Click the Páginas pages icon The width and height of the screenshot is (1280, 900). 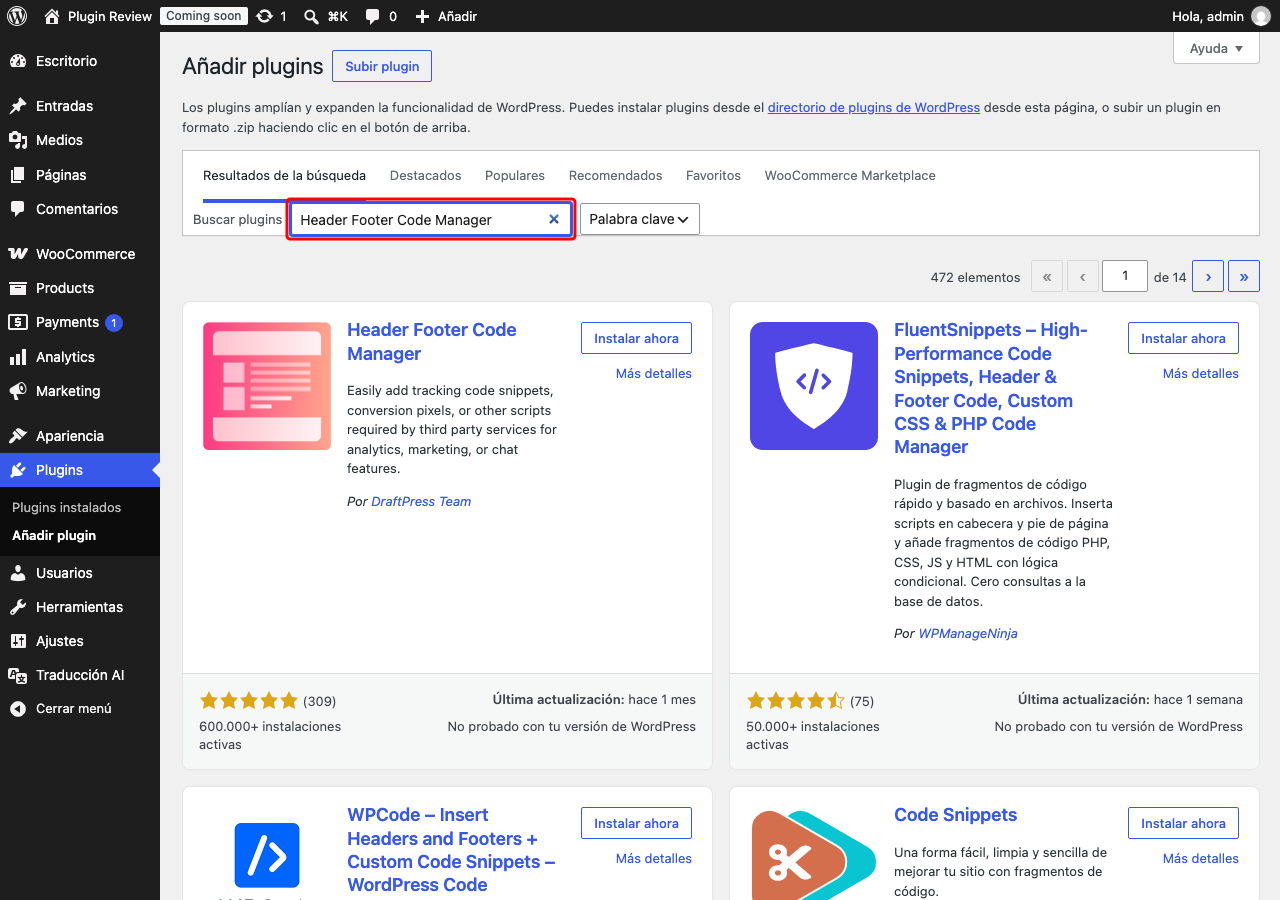pos(18,175)
